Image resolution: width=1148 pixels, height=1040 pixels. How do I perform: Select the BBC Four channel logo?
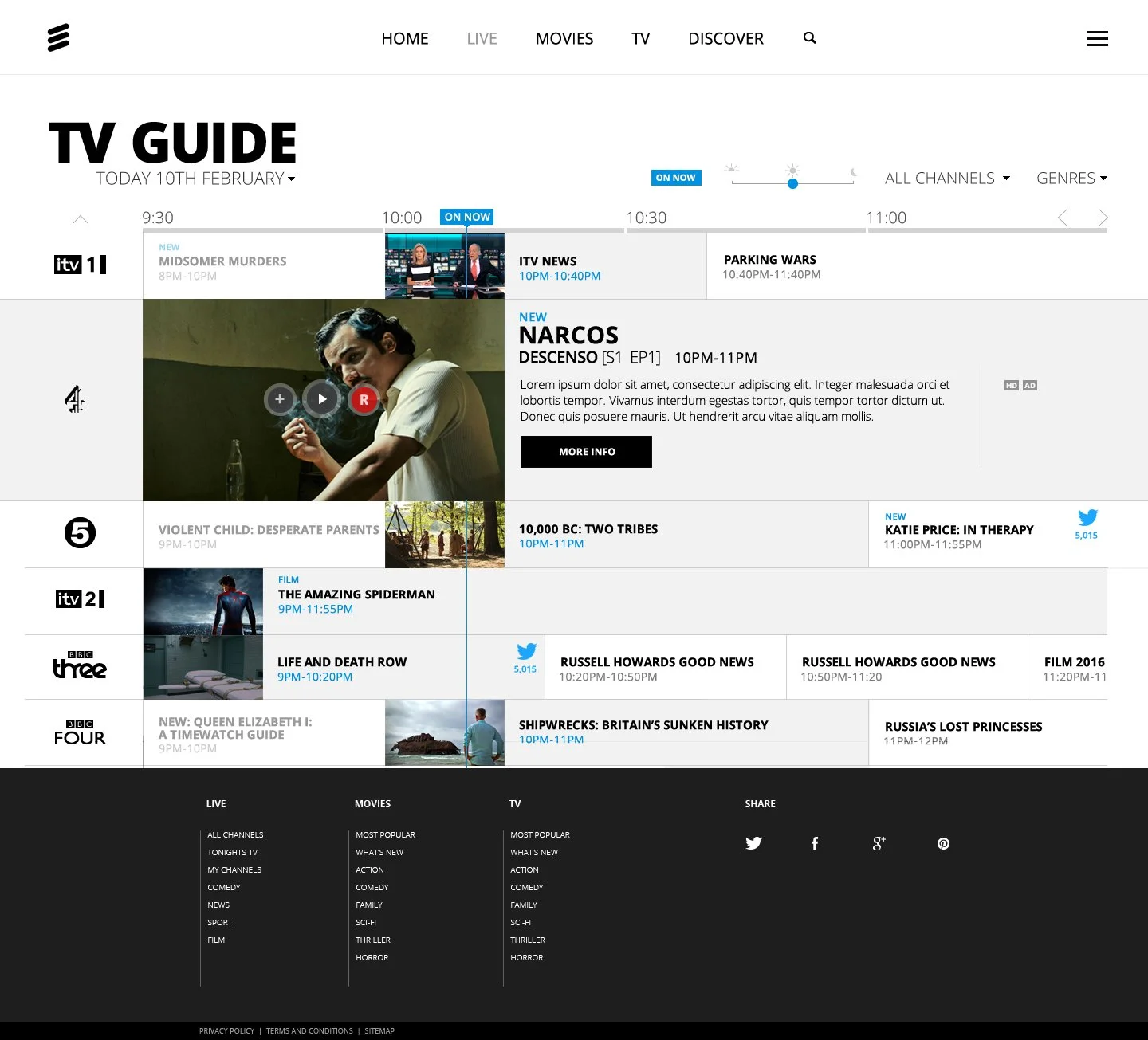[x=80, y=733]
